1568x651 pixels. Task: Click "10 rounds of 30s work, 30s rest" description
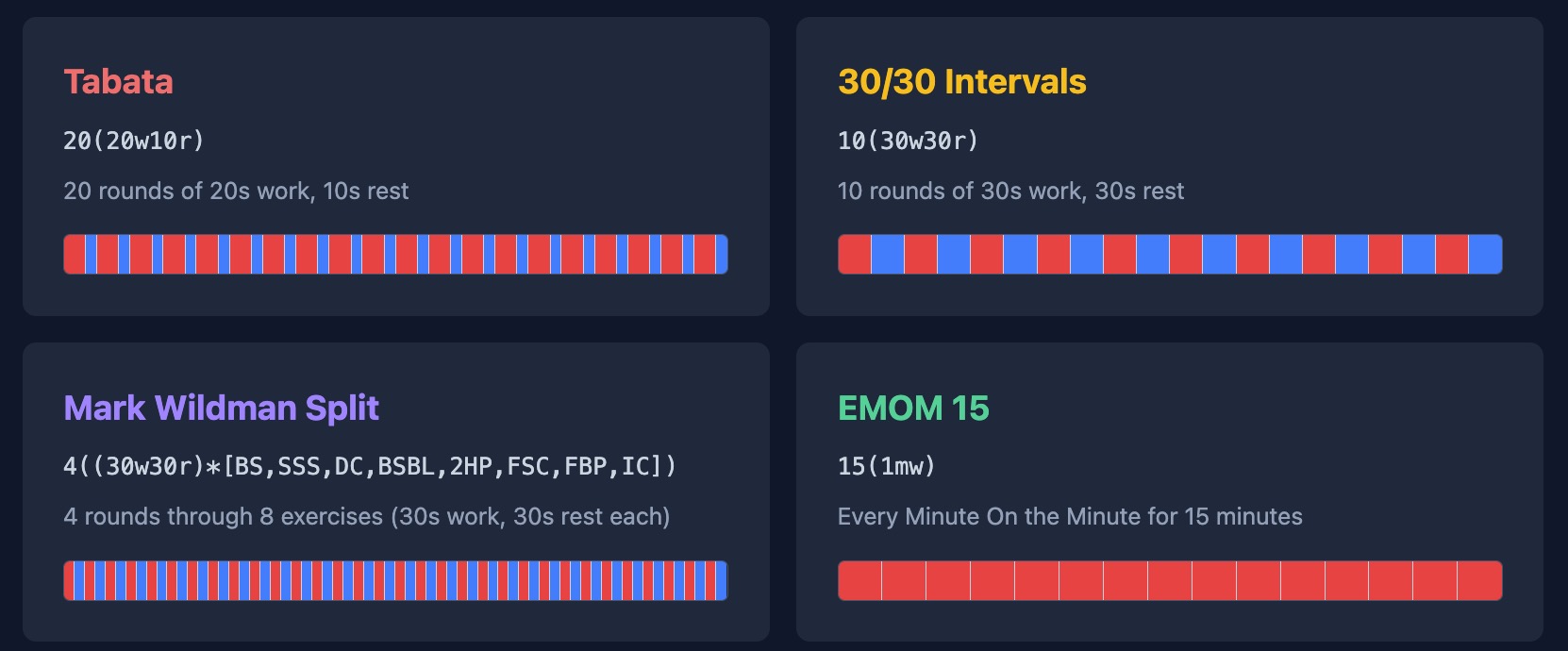coord(1010,191)
